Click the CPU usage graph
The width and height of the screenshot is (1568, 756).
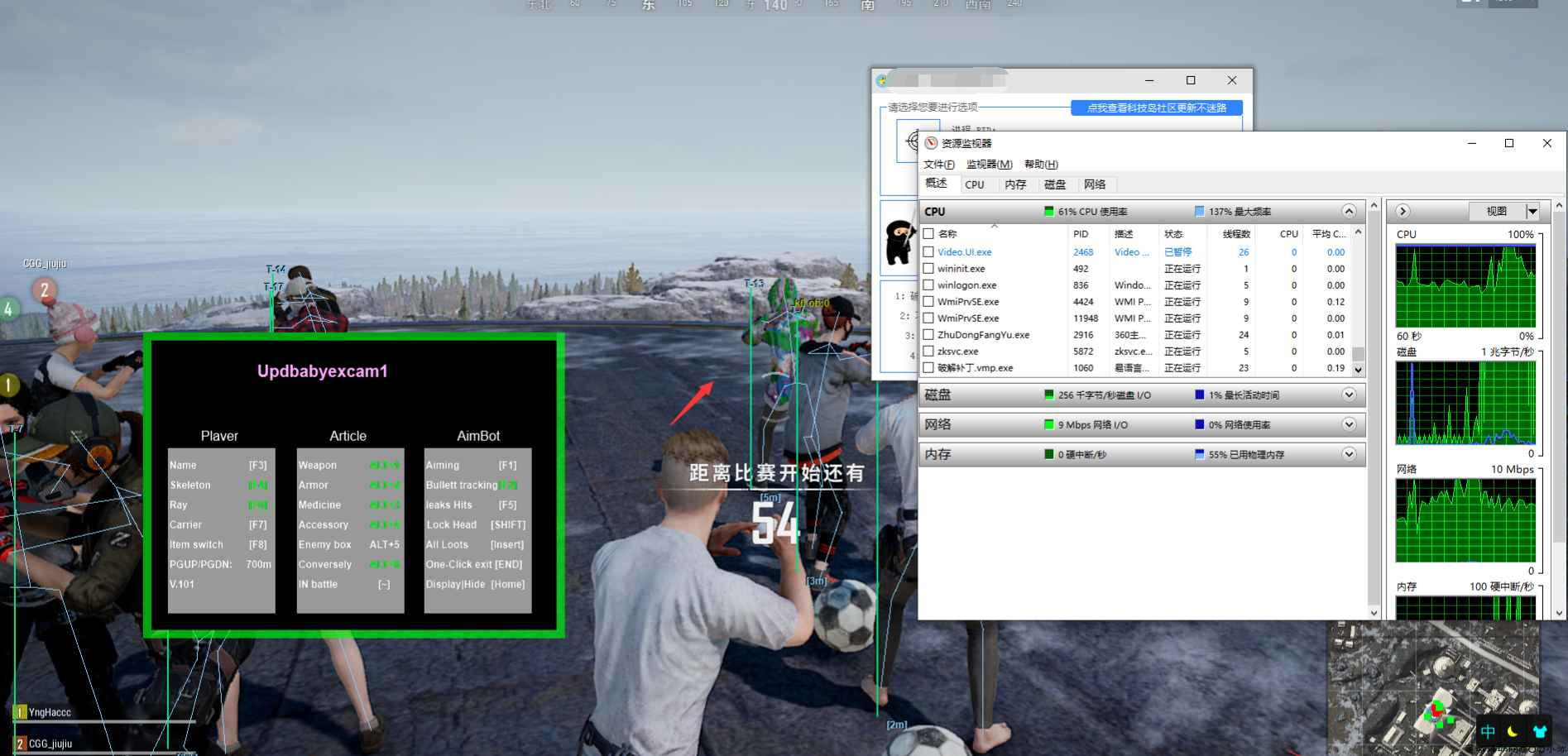pyautogui.click(x=1465, y=285)
